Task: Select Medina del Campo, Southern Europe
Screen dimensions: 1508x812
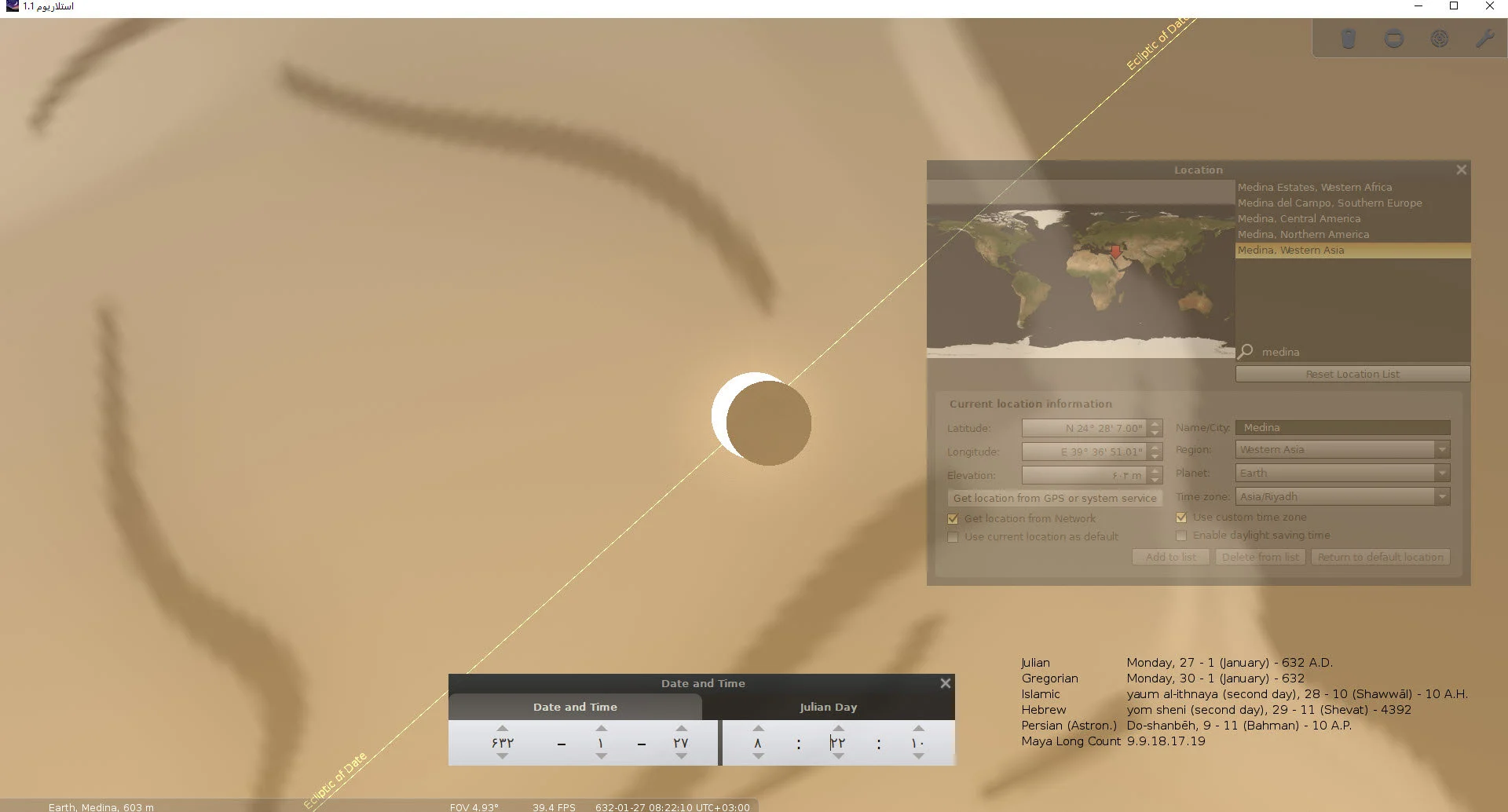Action: (x=1352, y=203)
